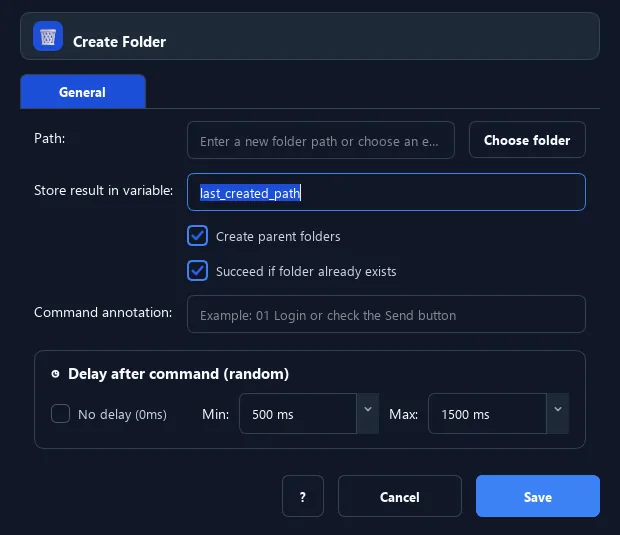This screenshot has width=620, height=535.
Task: Cancel the Create Folder dialog
Action: [400, 496]
